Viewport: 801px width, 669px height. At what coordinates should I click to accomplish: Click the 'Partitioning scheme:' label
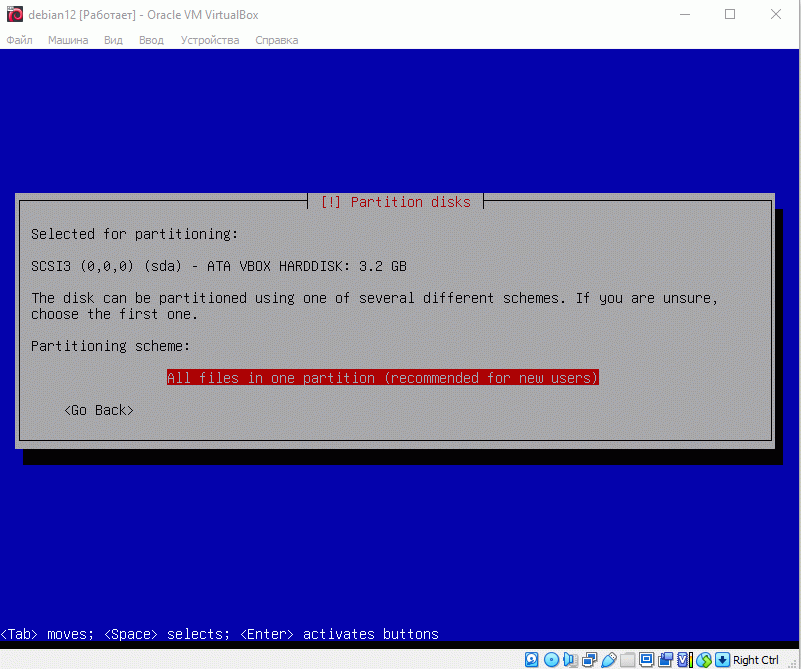coord(110,346)
